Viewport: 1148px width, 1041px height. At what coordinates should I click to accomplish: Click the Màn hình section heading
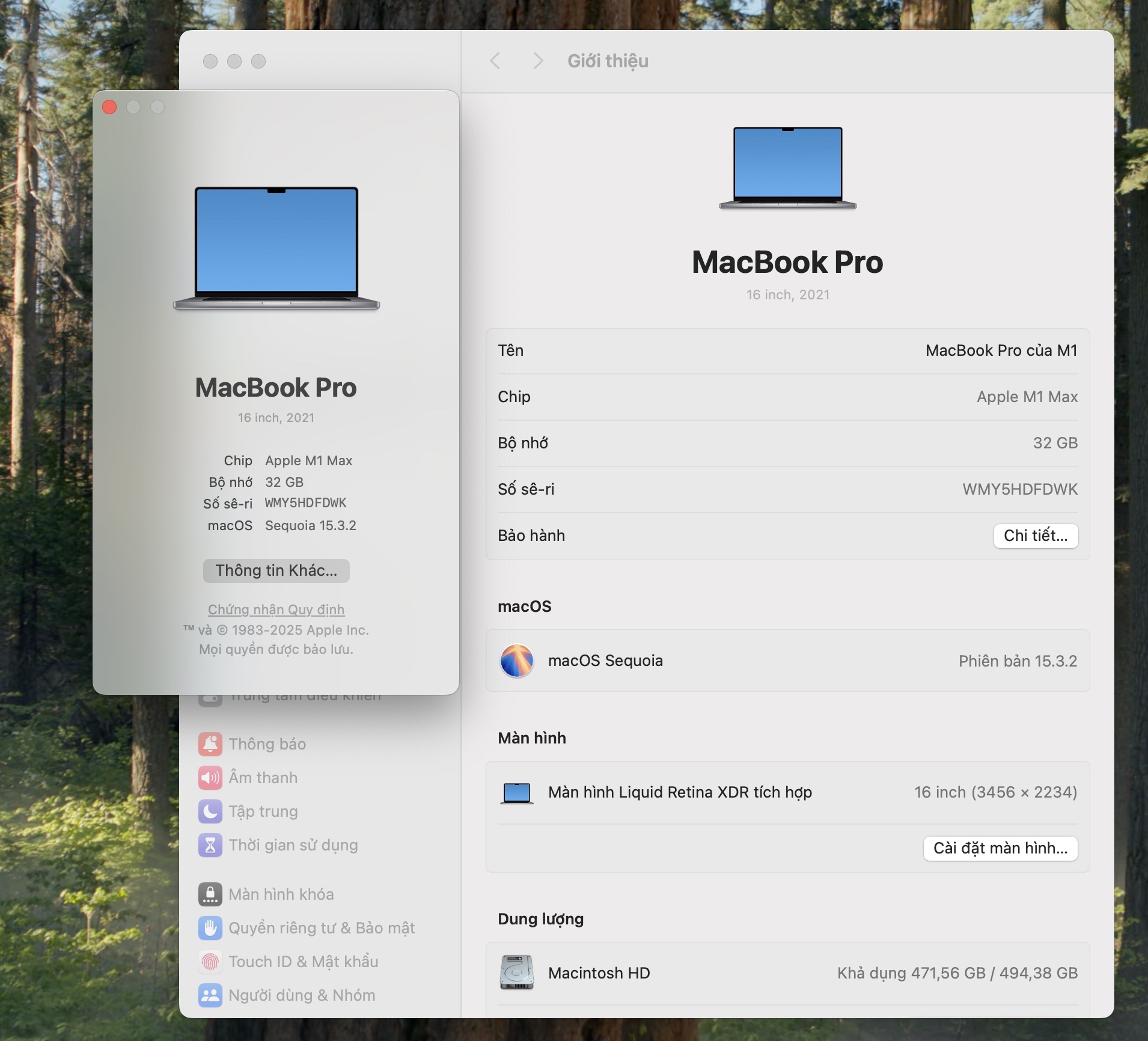532,738
